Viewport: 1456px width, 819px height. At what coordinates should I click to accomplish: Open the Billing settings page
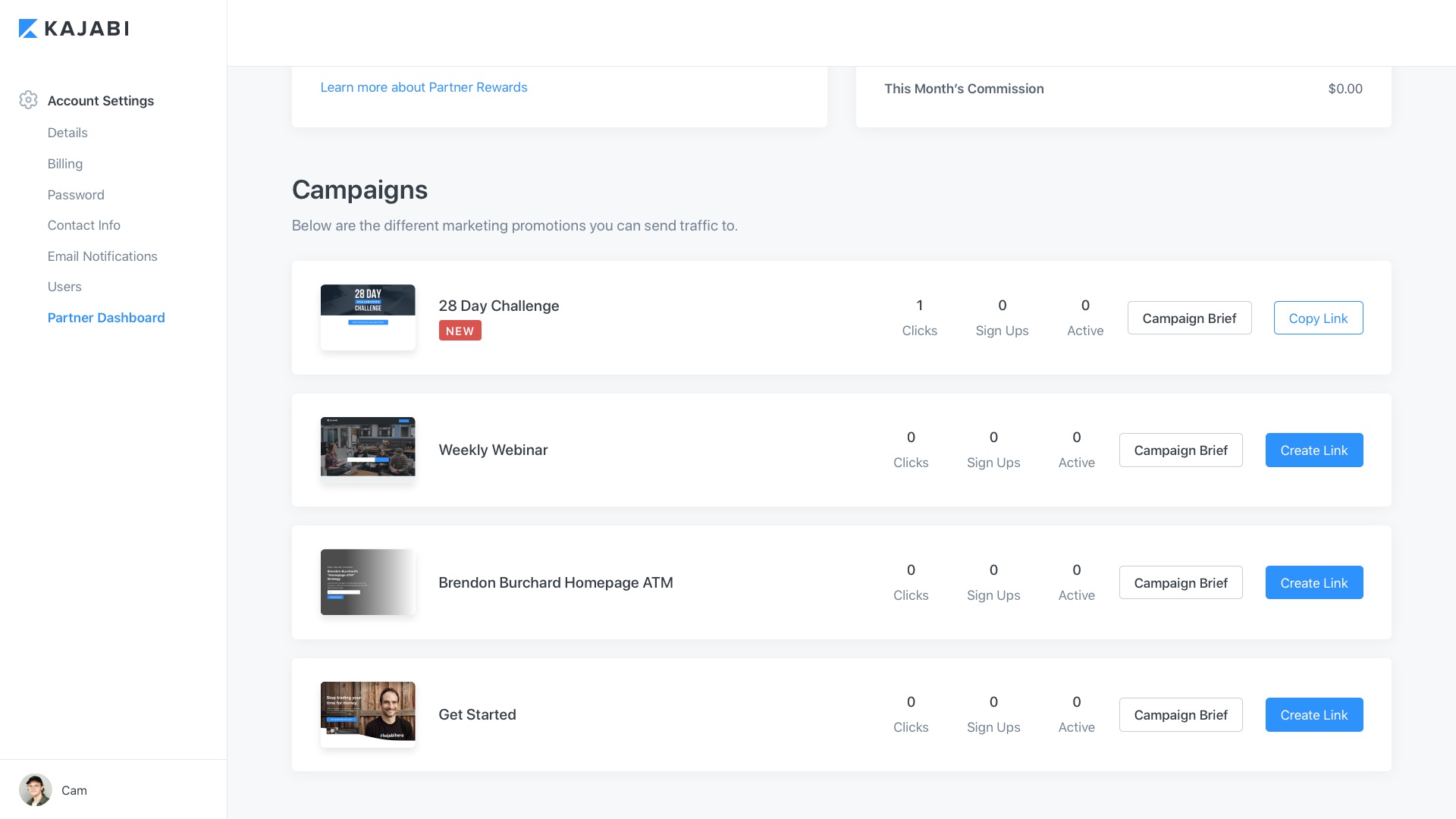(x=65, y=164)
